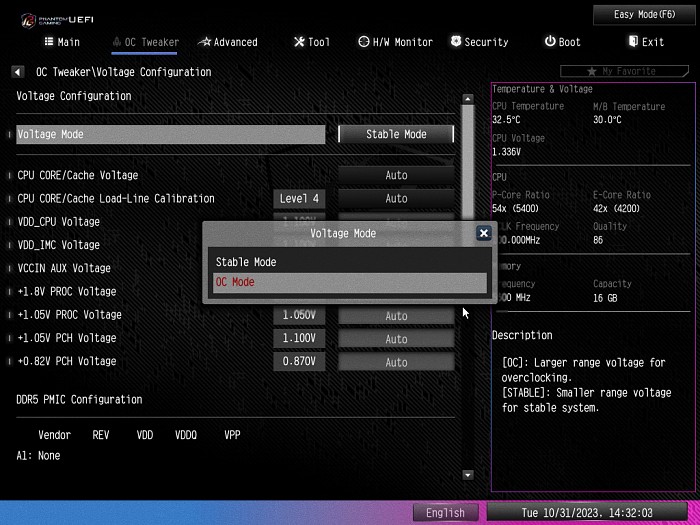The height and width of the screenshot is (525, 700).
Task: Switch to the Security tab
Action: coord(479,42)
